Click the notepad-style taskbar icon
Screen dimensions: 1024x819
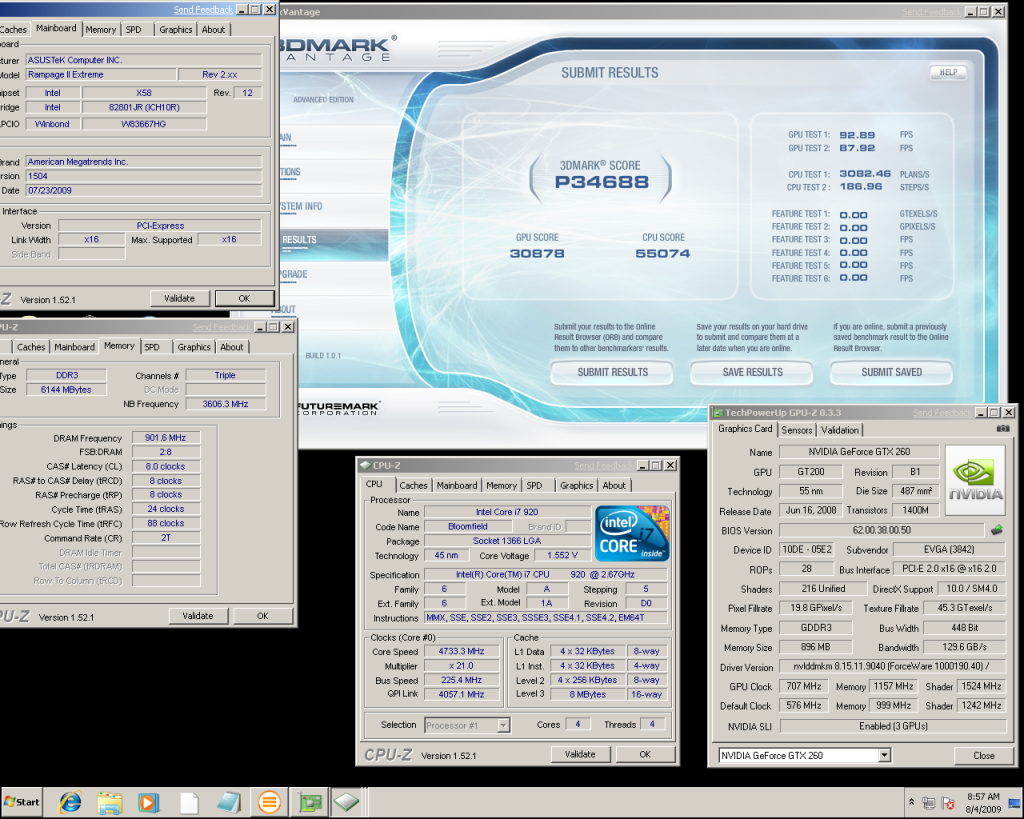click(229, 802)
